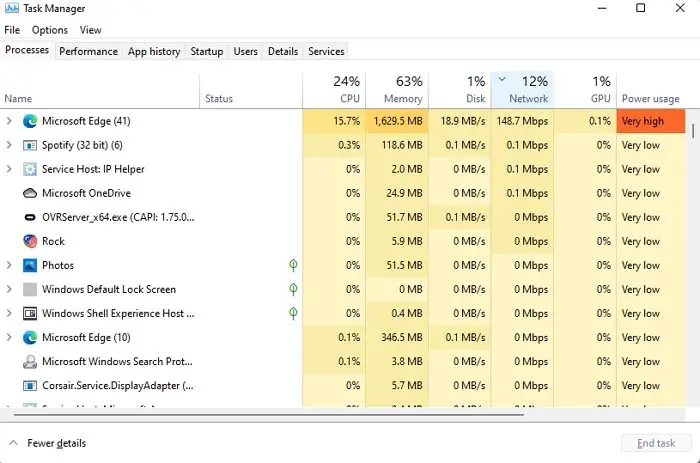This screenshot has width=700, height=463.
Task: Click the Microsoft OneDrive cloud icon
Action: tap(30, 193)
